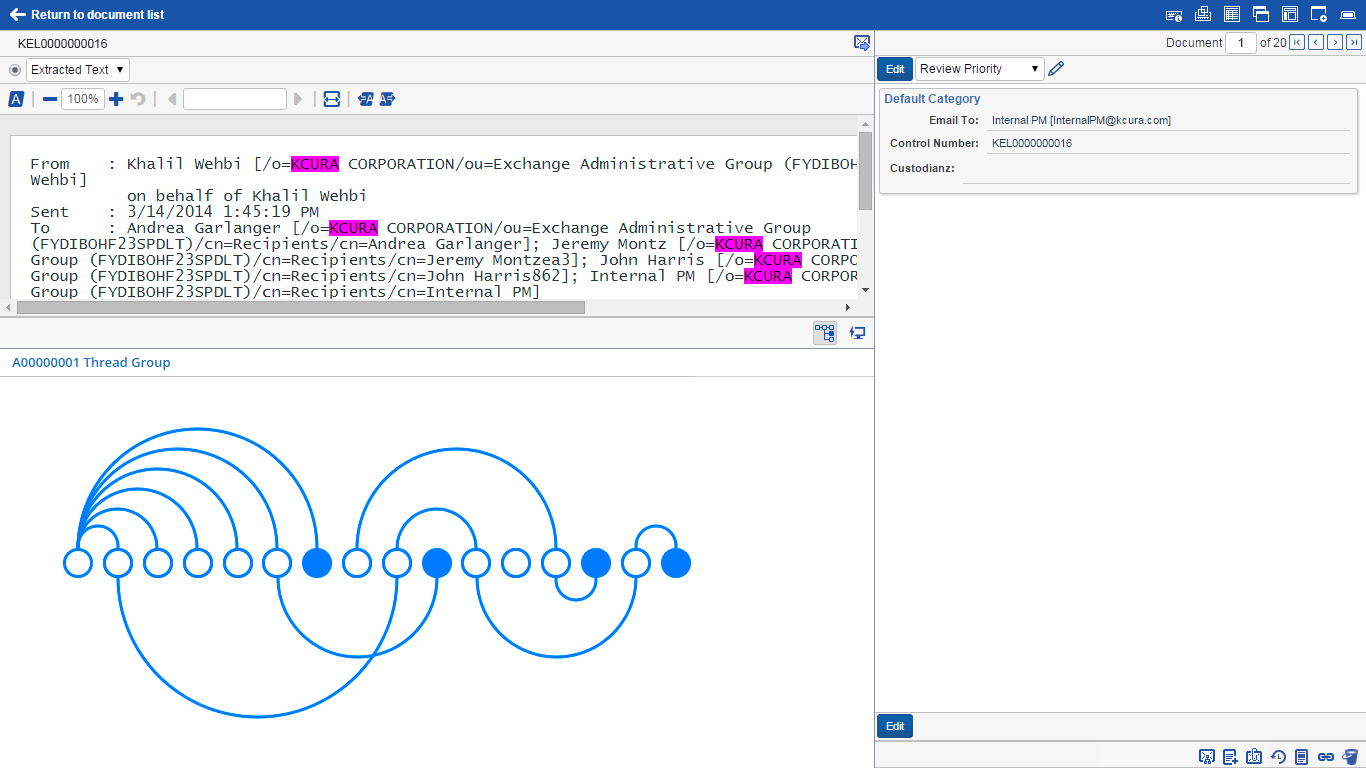Click the fit-to-width icon
Image resolution: width=1366 pixels, height=768 pixels.
[331, 99]
